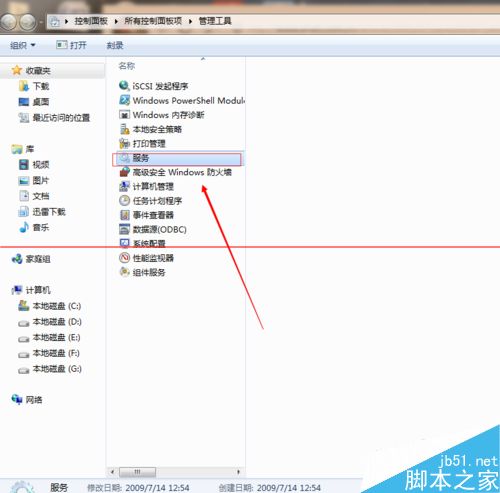Click the 音乐 note icon
Screen dimensions: 500x493
(x=24, y=227)
